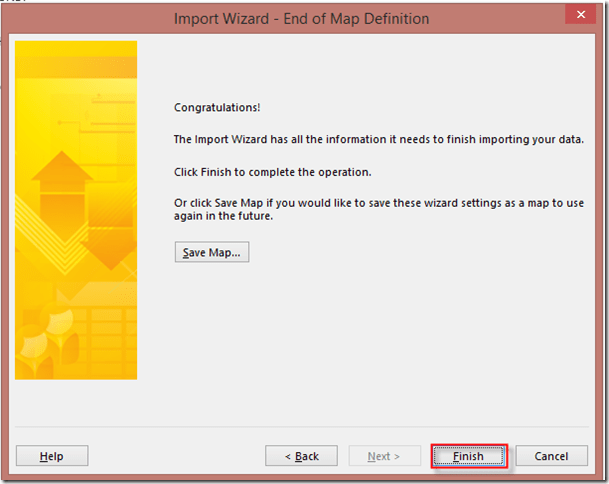Click the greyed-out Next > button
The width and height of the screenshot is (609, 484).
click(x=384, y=456)
